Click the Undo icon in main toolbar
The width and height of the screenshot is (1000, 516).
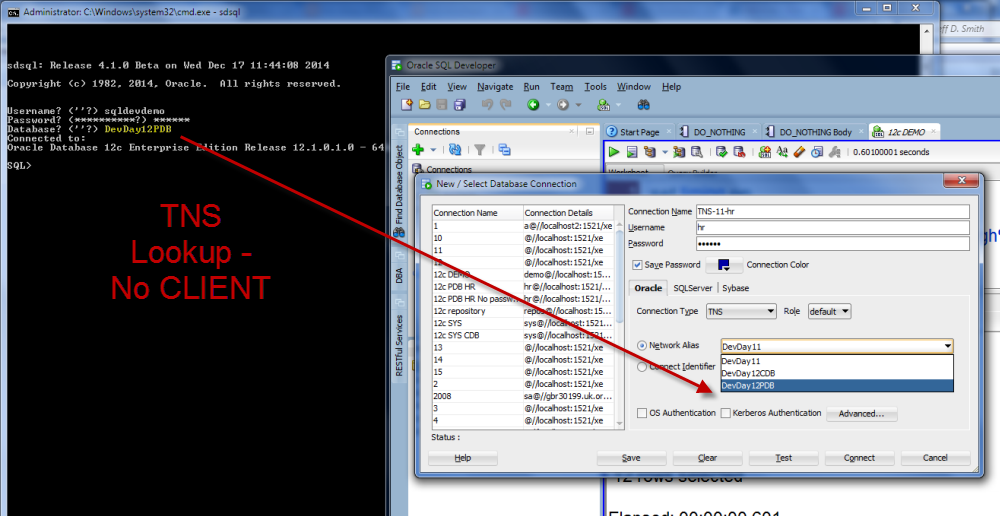point(487,105)
